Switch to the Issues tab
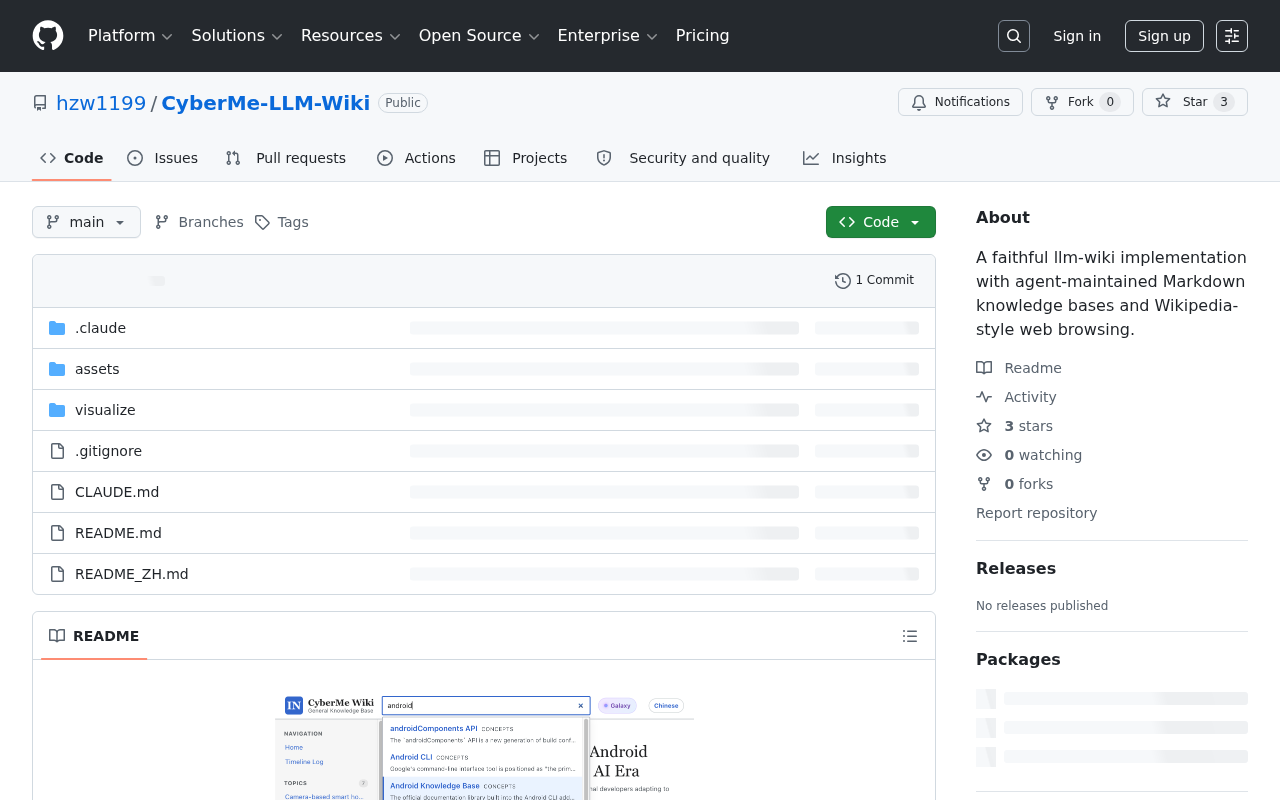 (x=163, y=158)
